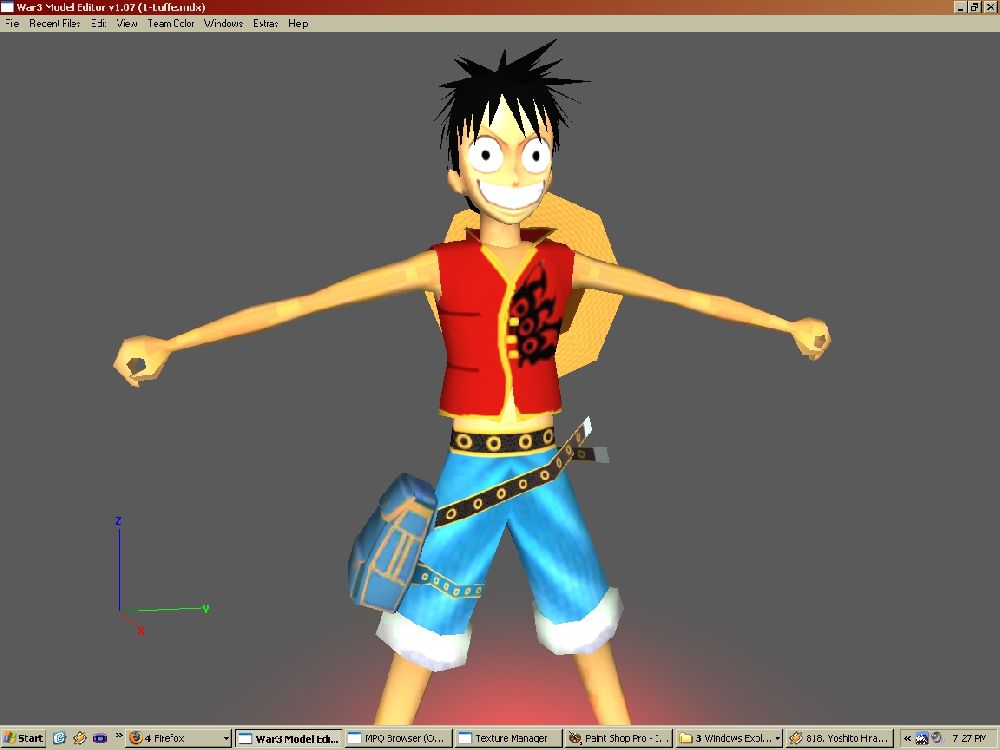
Task: Click the Paint Shop Pro palette icon
Action: pos(575,739)
